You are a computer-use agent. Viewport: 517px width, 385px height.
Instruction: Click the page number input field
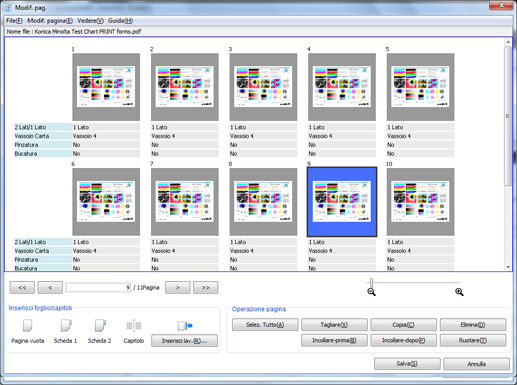tap(98, 287)
